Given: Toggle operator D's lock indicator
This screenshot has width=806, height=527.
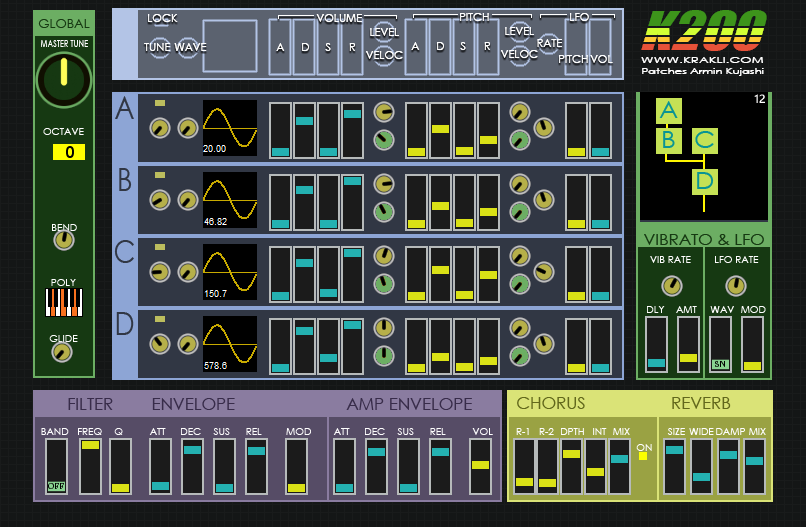Looking at the screenshot, I should 160,319.
